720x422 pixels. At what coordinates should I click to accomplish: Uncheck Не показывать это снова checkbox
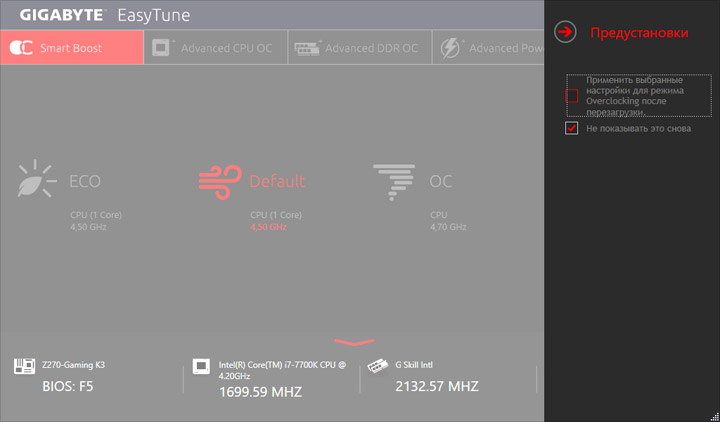point(571,128)
